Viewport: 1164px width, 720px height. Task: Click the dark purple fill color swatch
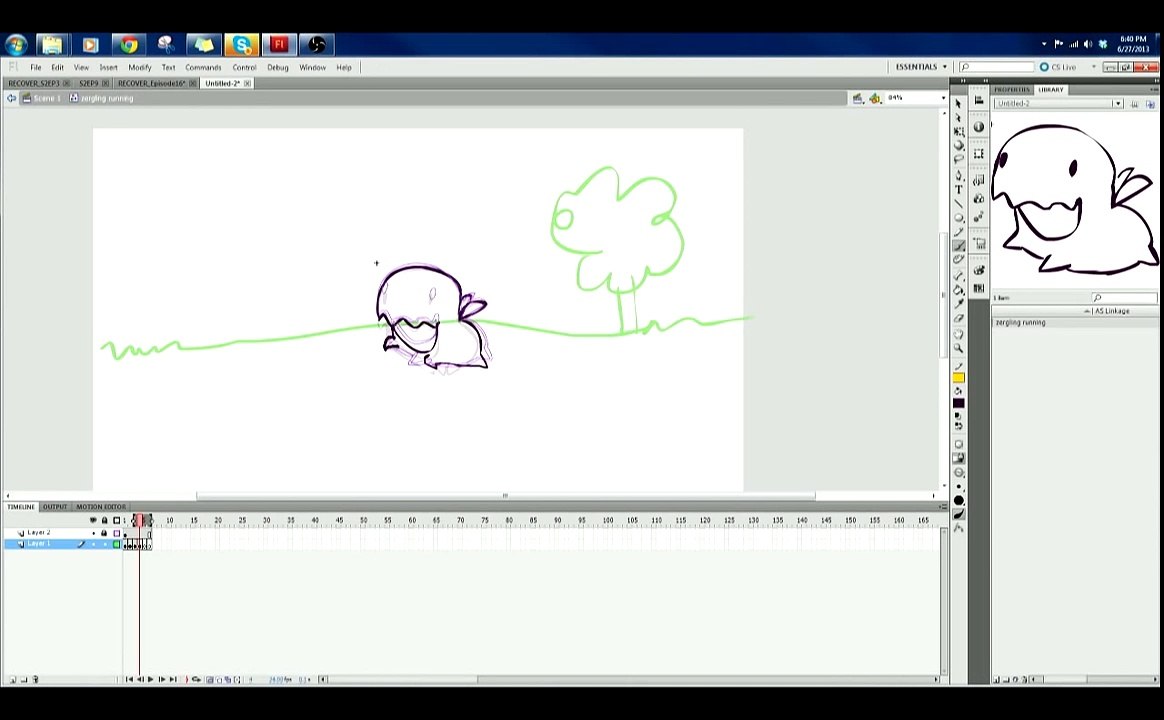click(958, 403)
